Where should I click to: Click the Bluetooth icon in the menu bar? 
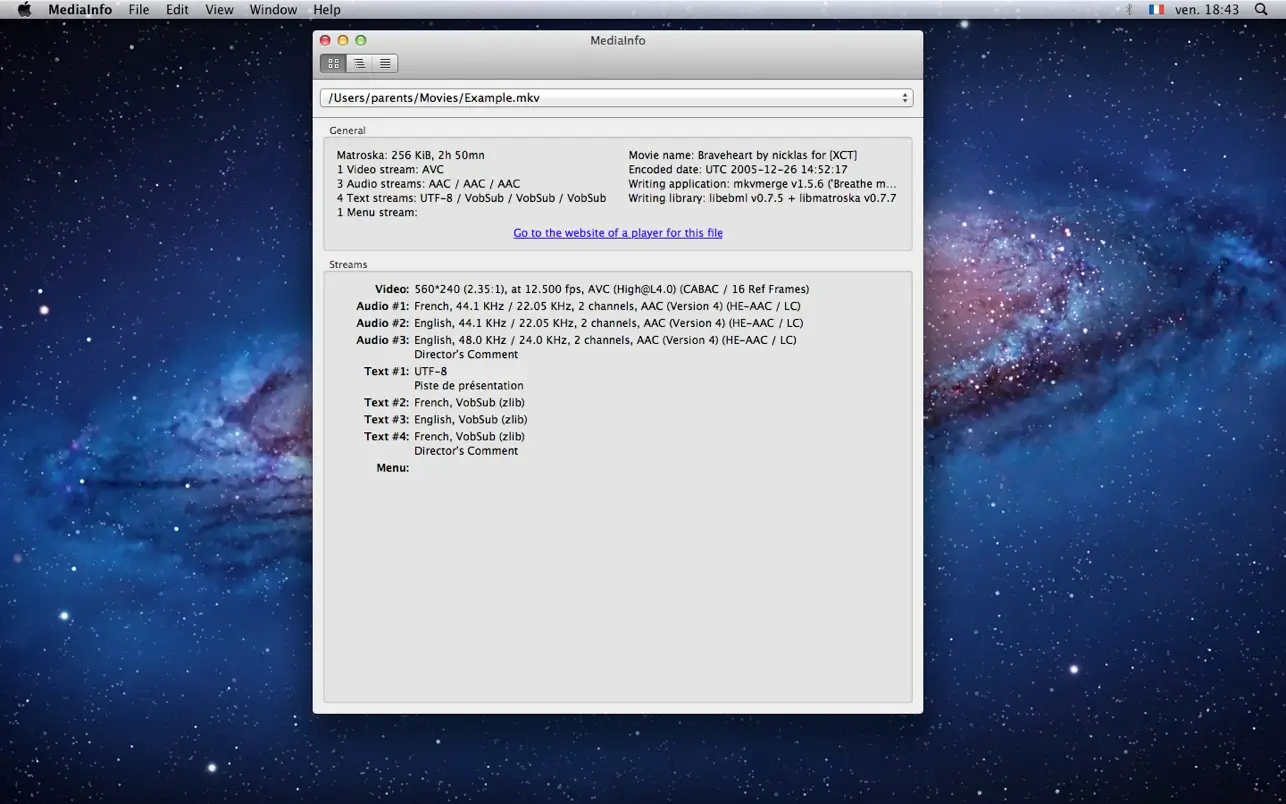(x=1131, y=9)
